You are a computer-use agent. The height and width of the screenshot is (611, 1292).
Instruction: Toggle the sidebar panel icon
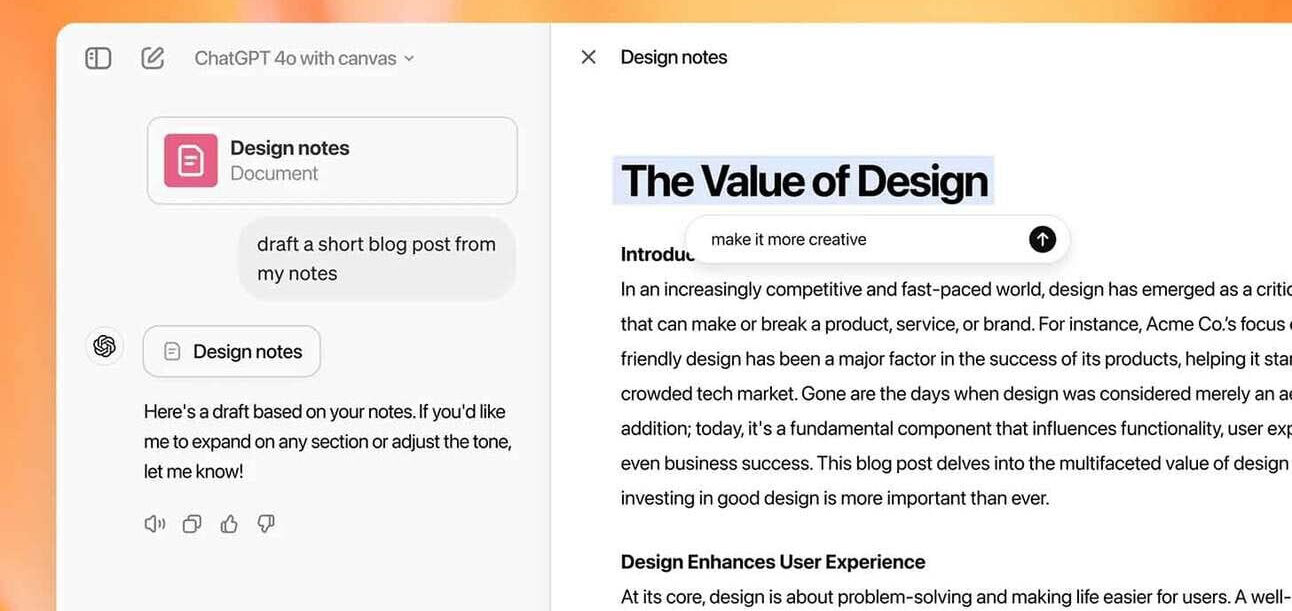(98, 58)
